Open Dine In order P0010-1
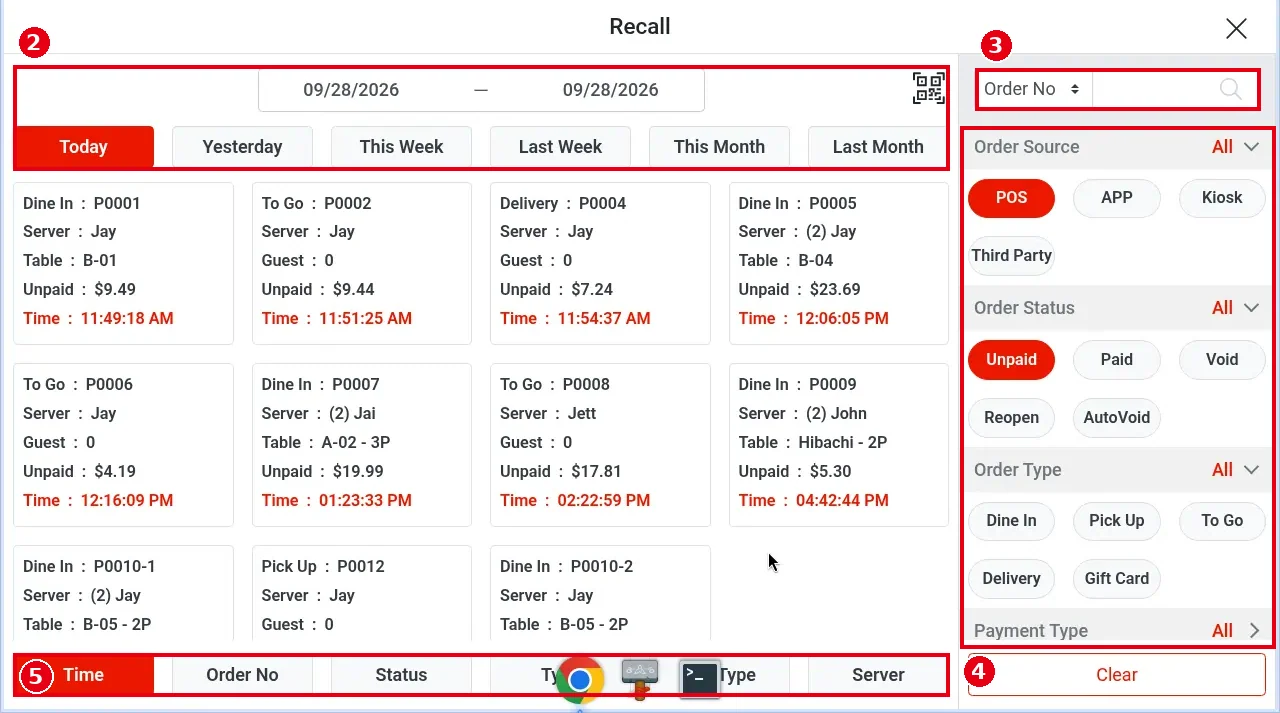Image resolution: width=1280 pixels, height=713 pixels. tap(123, 595)
